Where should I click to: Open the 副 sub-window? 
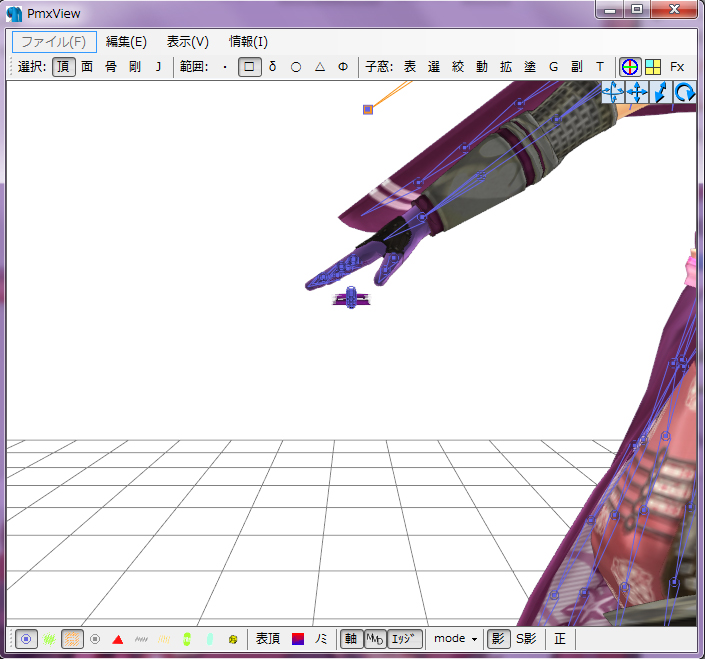click(x=577, y=67)
